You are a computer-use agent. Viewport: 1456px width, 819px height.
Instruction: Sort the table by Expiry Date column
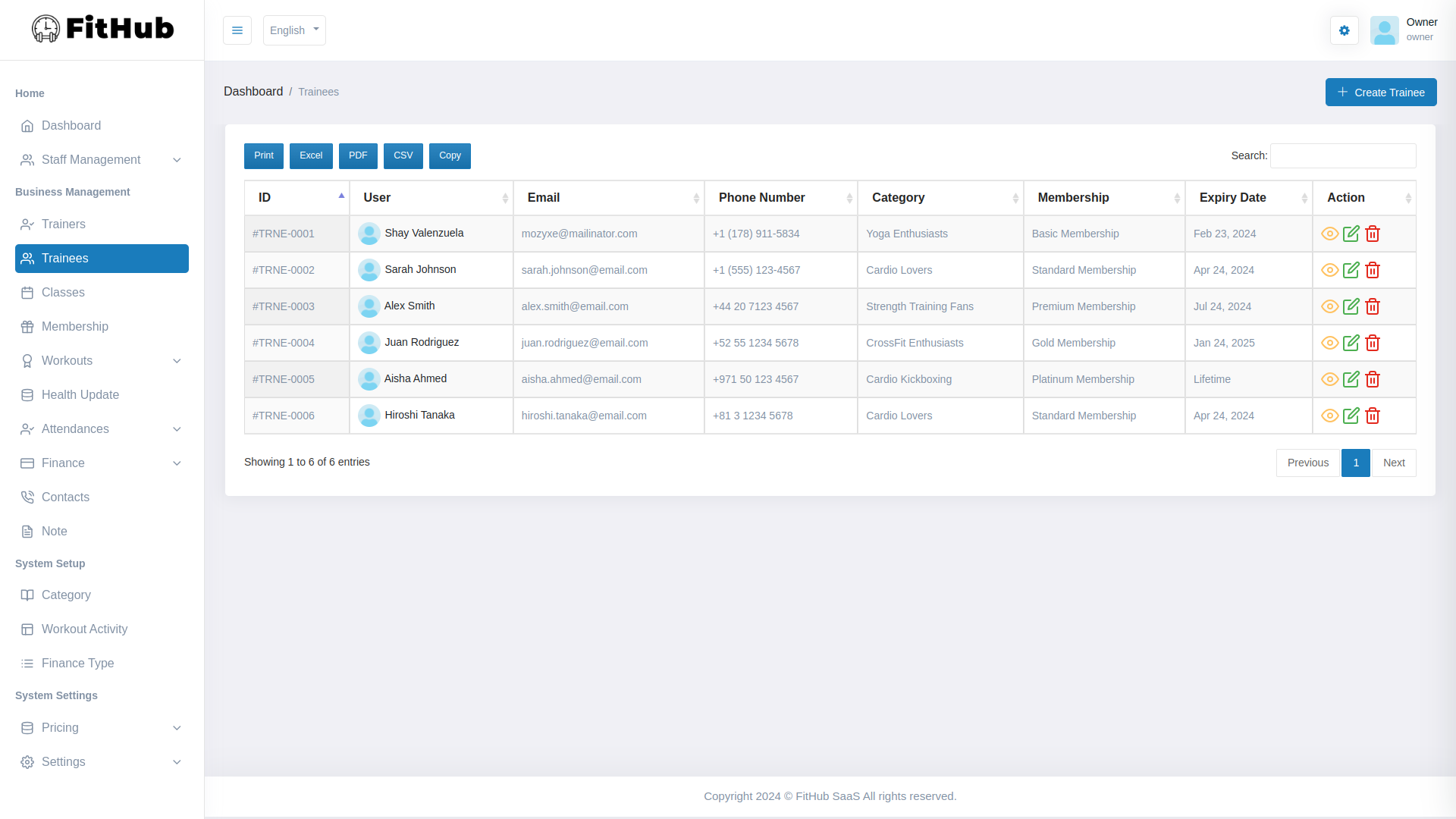1233,197
